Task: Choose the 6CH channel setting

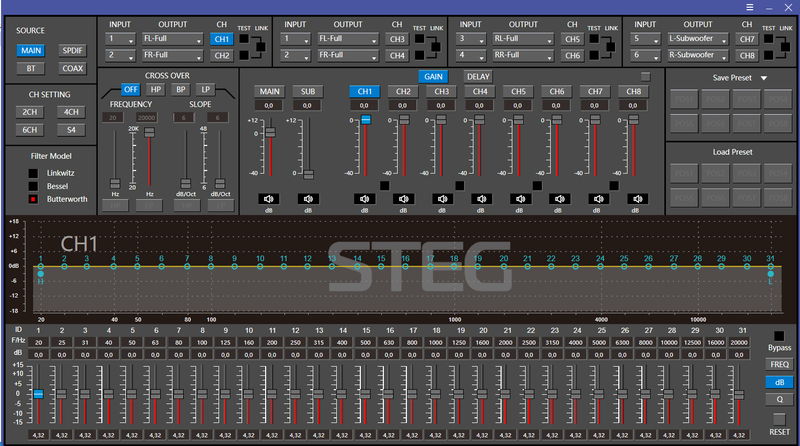Action: [x=30, y=130]
